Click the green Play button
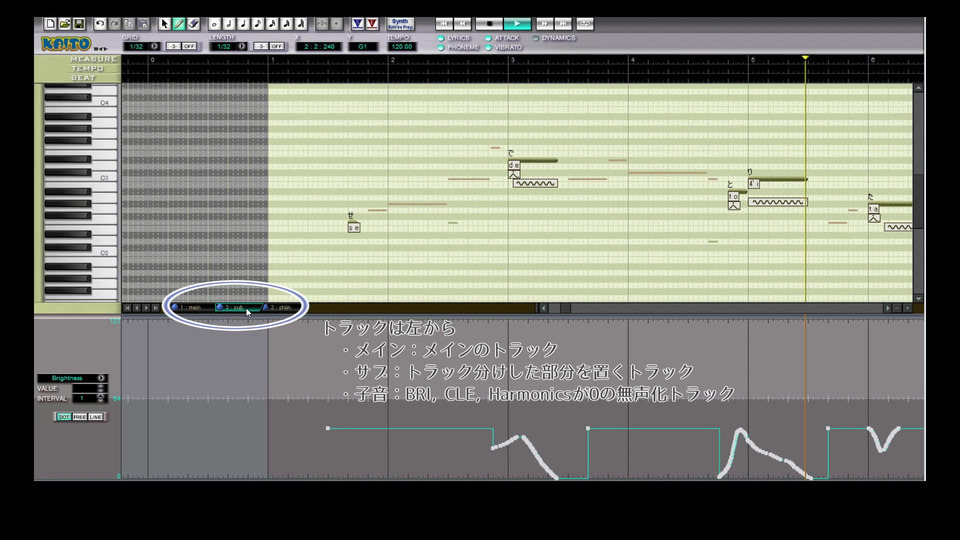 tap(517, 24)
